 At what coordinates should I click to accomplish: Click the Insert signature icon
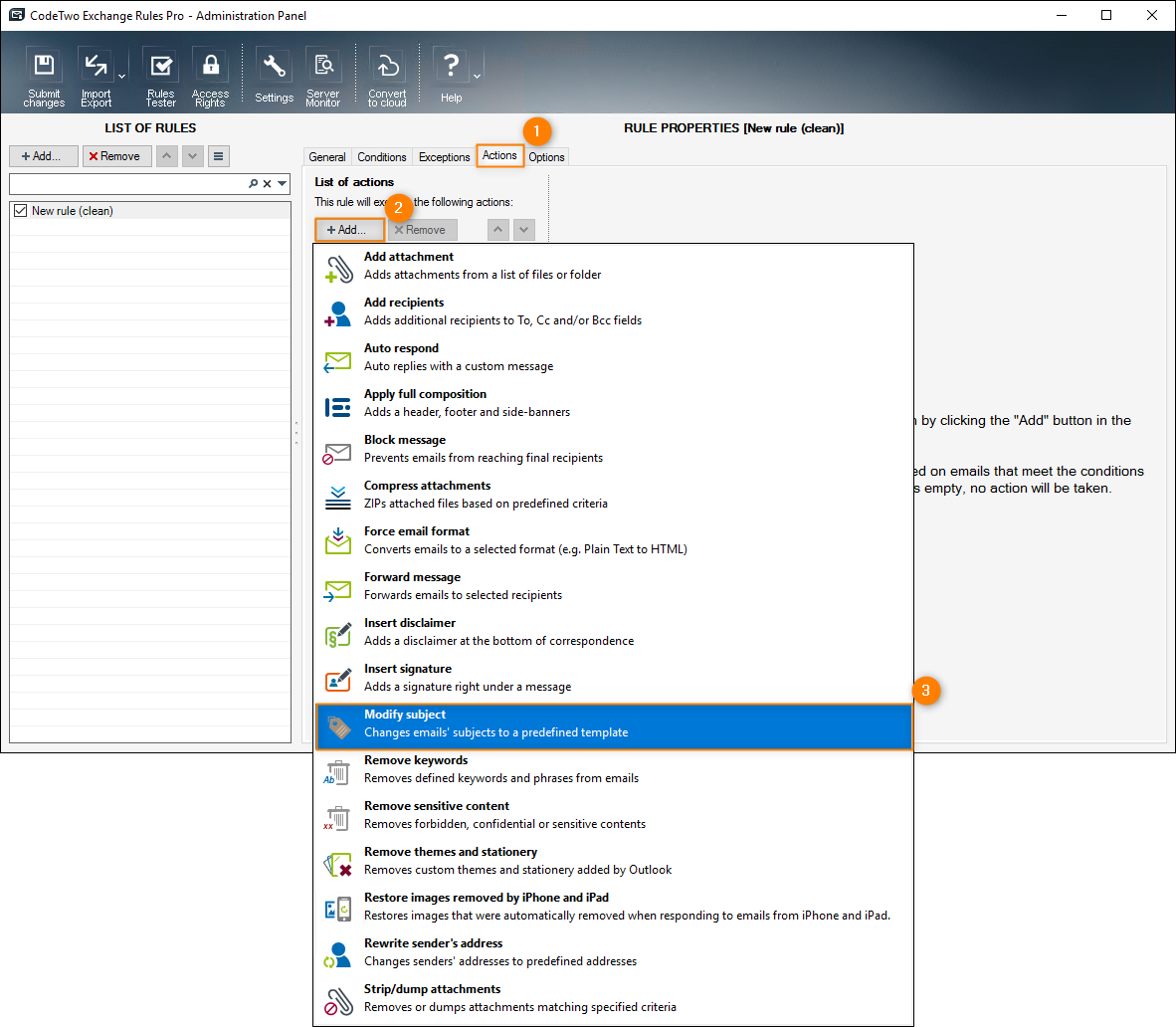337,680
